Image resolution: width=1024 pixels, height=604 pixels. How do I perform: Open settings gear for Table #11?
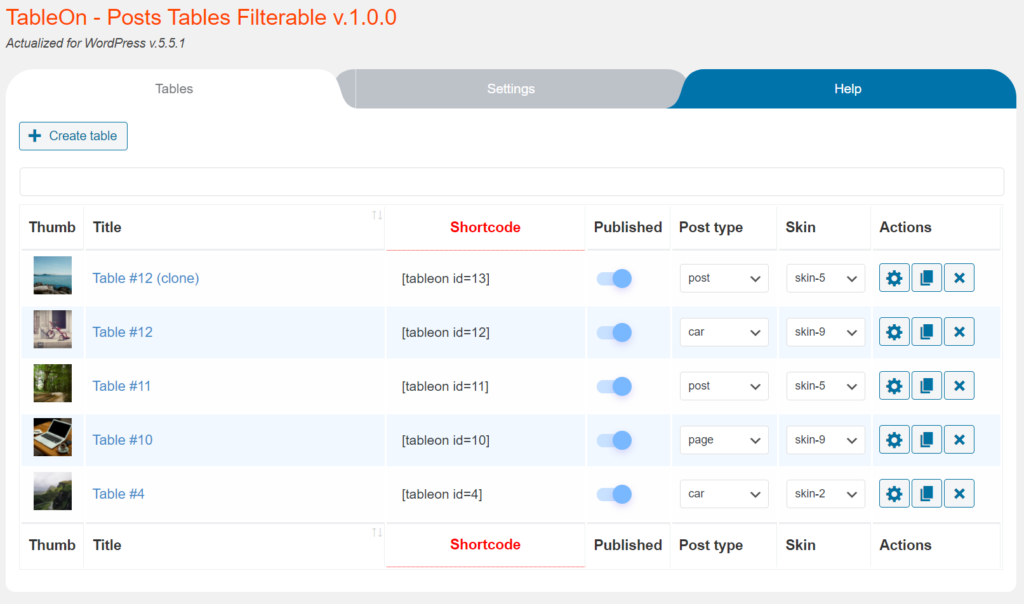click(x=893, y=386)
